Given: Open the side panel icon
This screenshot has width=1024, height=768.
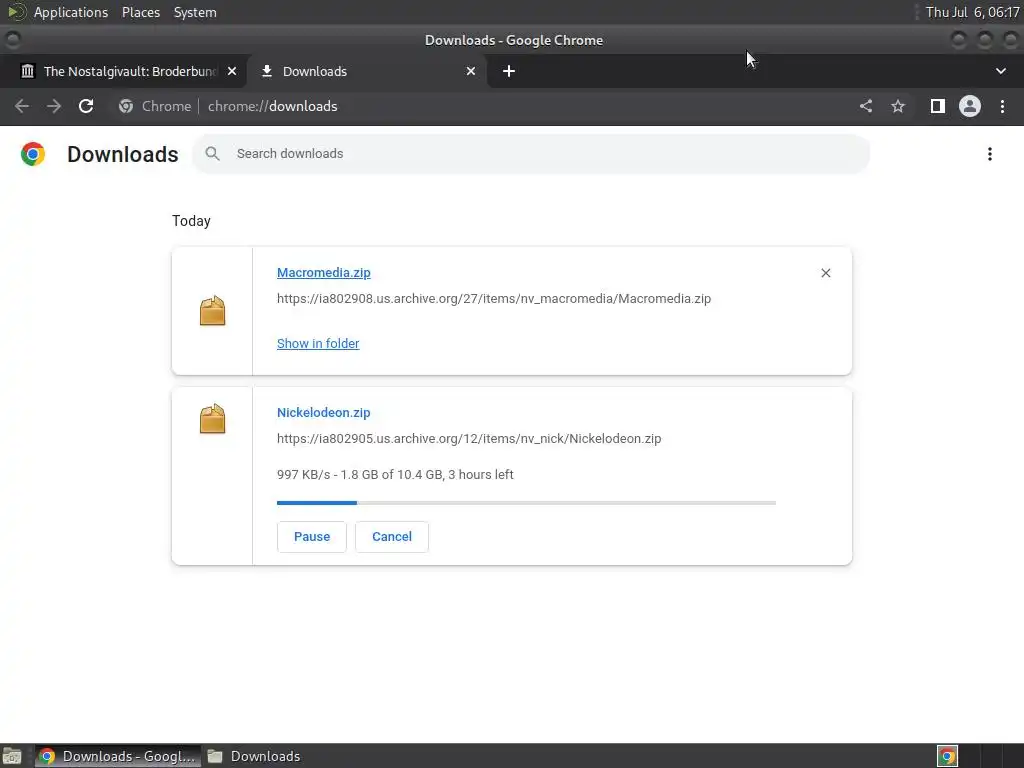Looking at the screenshot, I should tap(938, 106).
